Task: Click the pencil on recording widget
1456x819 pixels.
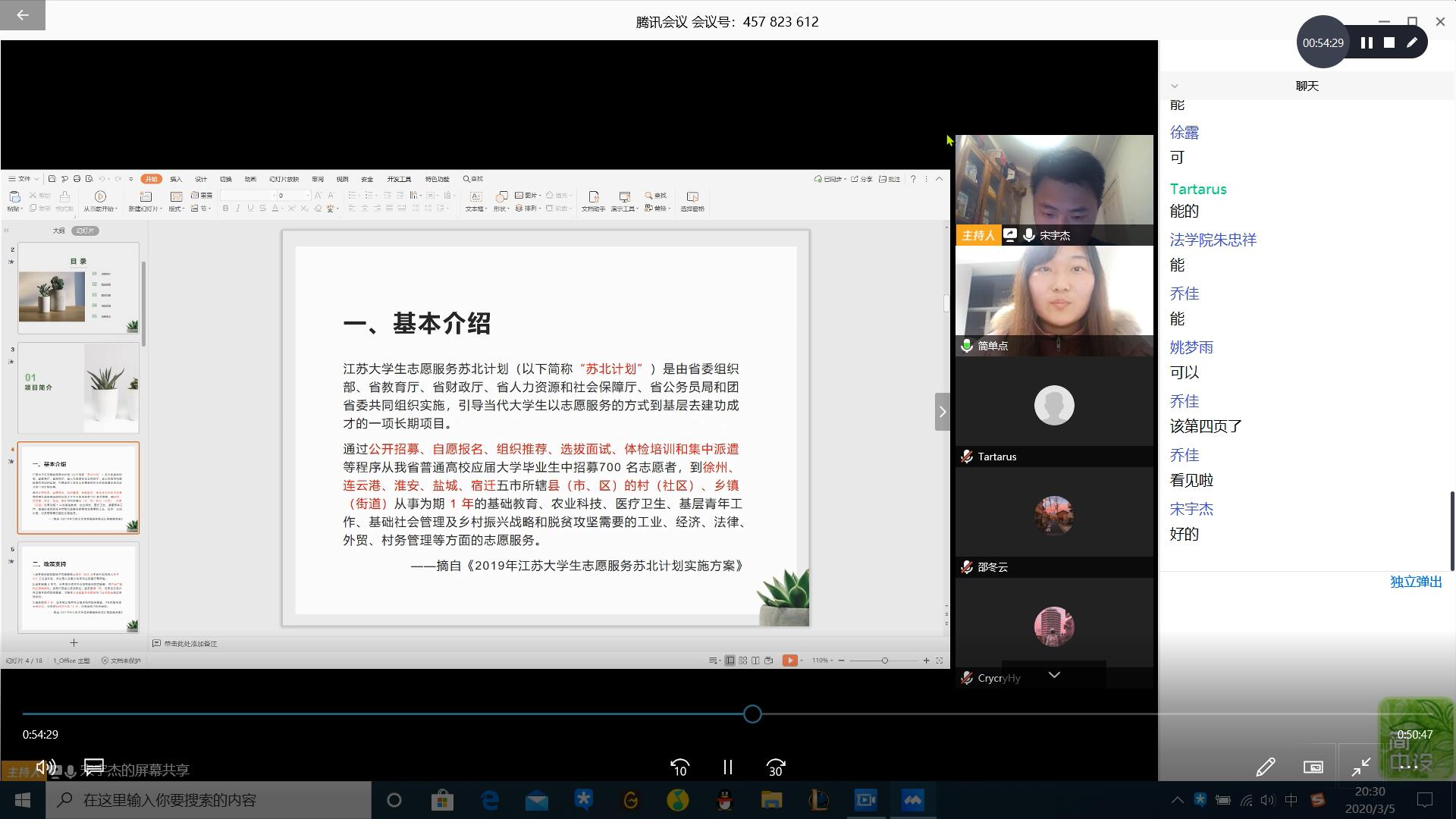Action: [1411, 43]
